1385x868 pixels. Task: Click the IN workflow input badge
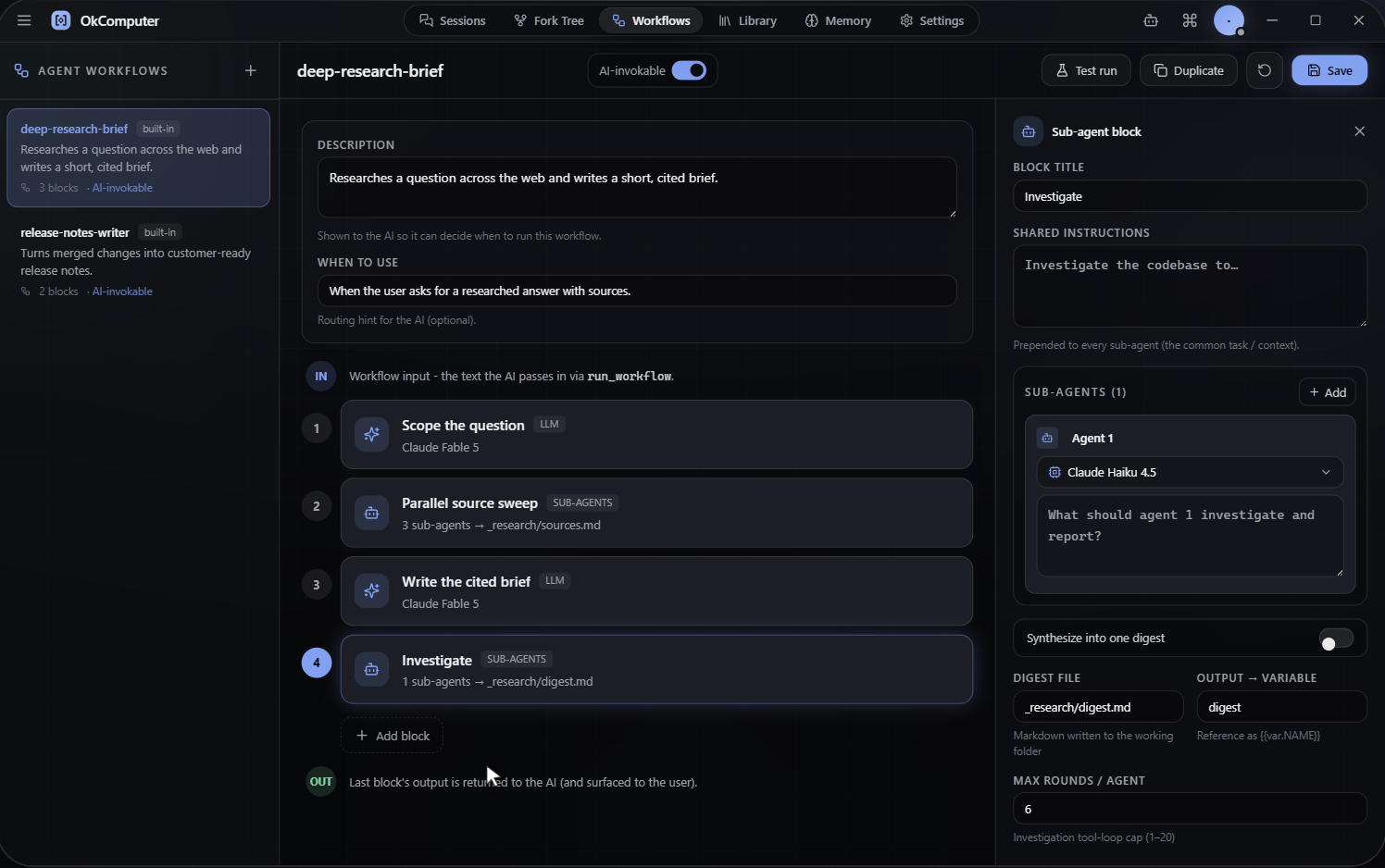320,376
